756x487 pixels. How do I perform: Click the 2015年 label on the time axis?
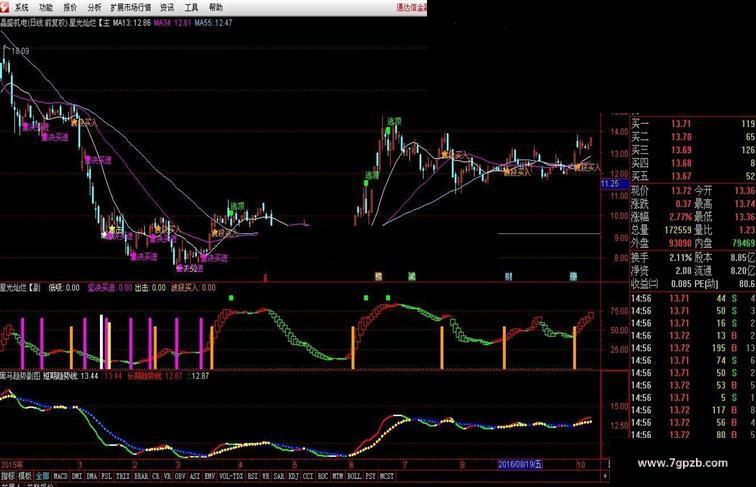click(x=12, y=465)
